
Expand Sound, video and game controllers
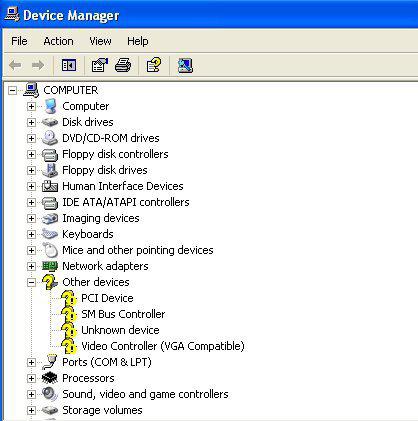[x=31, y=394]
